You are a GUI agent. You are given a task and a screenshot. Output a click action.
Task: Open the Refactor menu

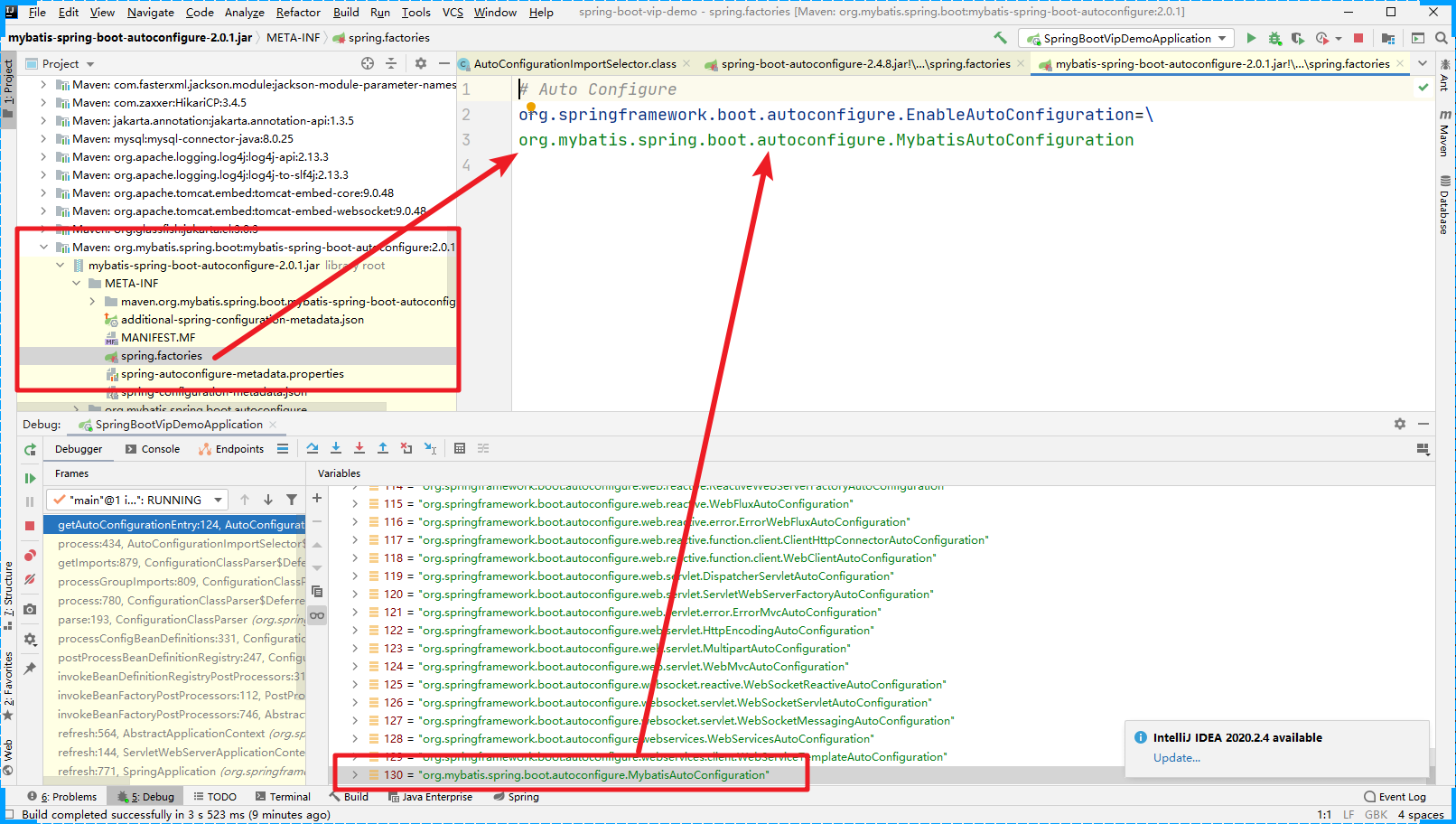coord(298,13)
